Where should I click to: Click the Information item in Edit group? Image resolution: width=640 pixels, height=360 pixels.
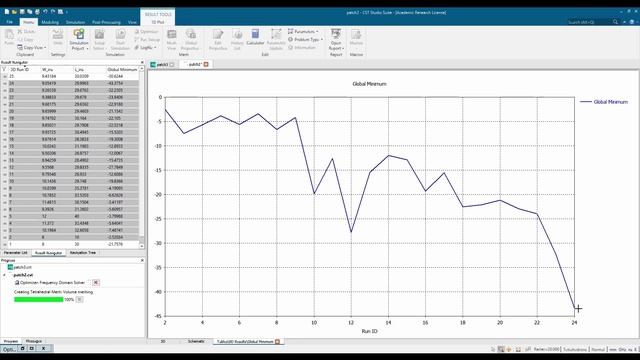[302, 47]
